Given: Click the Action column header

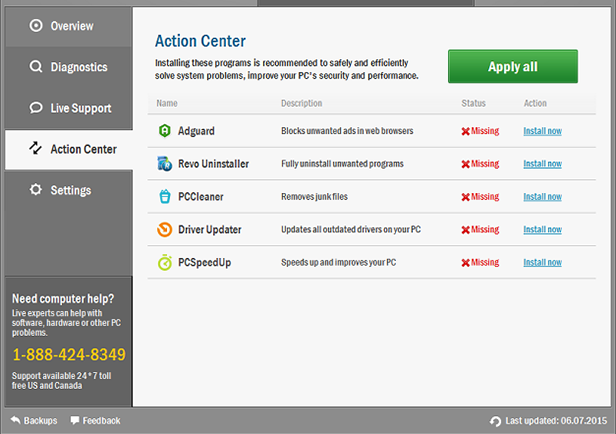Looking at the screenshot, I should pos(535,103).
